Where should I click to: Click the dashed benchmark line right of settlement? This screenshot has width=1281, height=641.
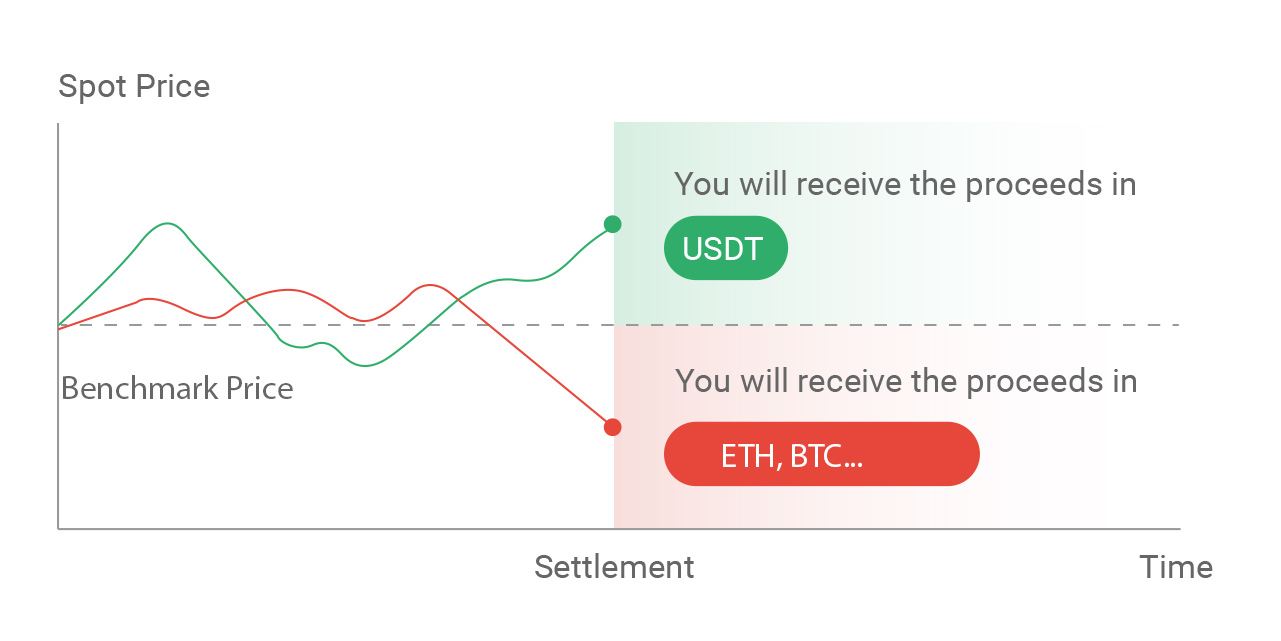(897, 325)
